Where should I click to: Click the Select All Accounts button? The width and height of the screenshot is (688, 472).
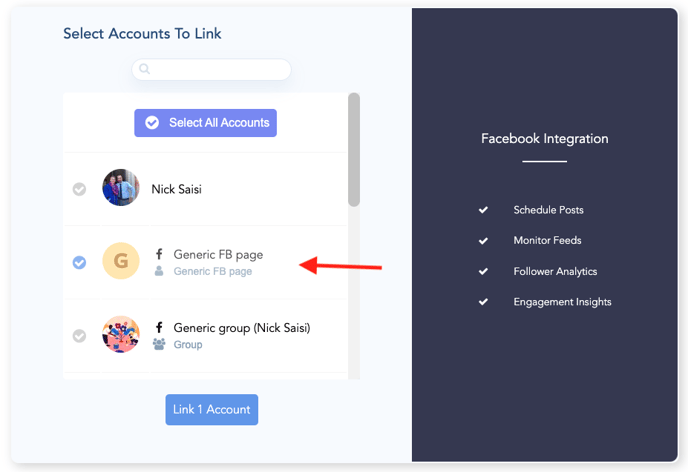pyautogui.click(x=205, y=123)
